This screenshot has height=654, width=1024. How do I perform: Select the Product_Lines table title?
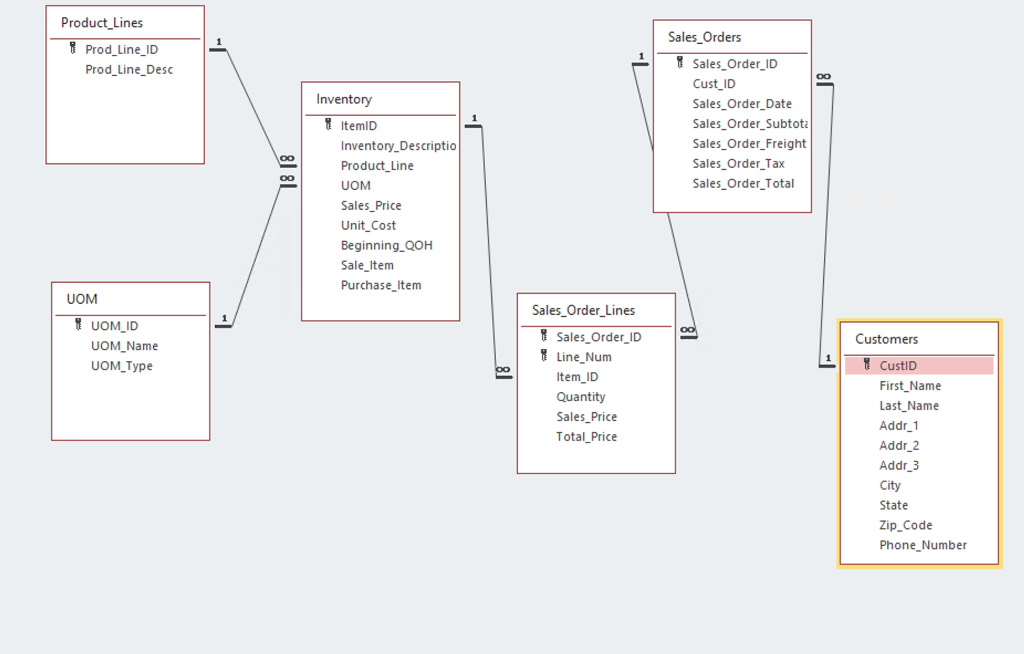point(102,23)
